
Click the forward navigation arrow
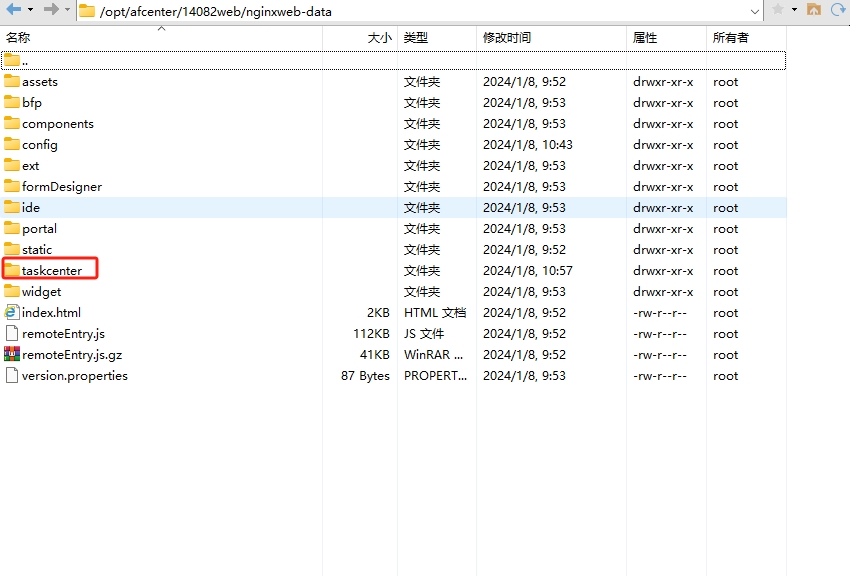[51, 10]
